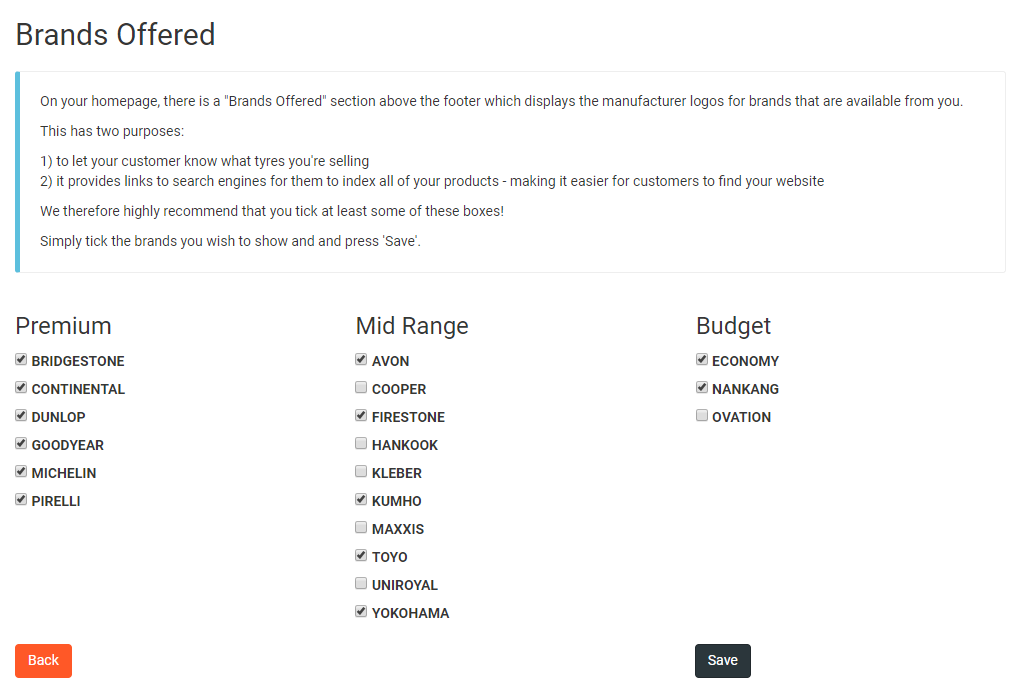Screen dimensions: 1014x688
Task: Uncheck the AVON mid range brand
Action: pos(361,360)
